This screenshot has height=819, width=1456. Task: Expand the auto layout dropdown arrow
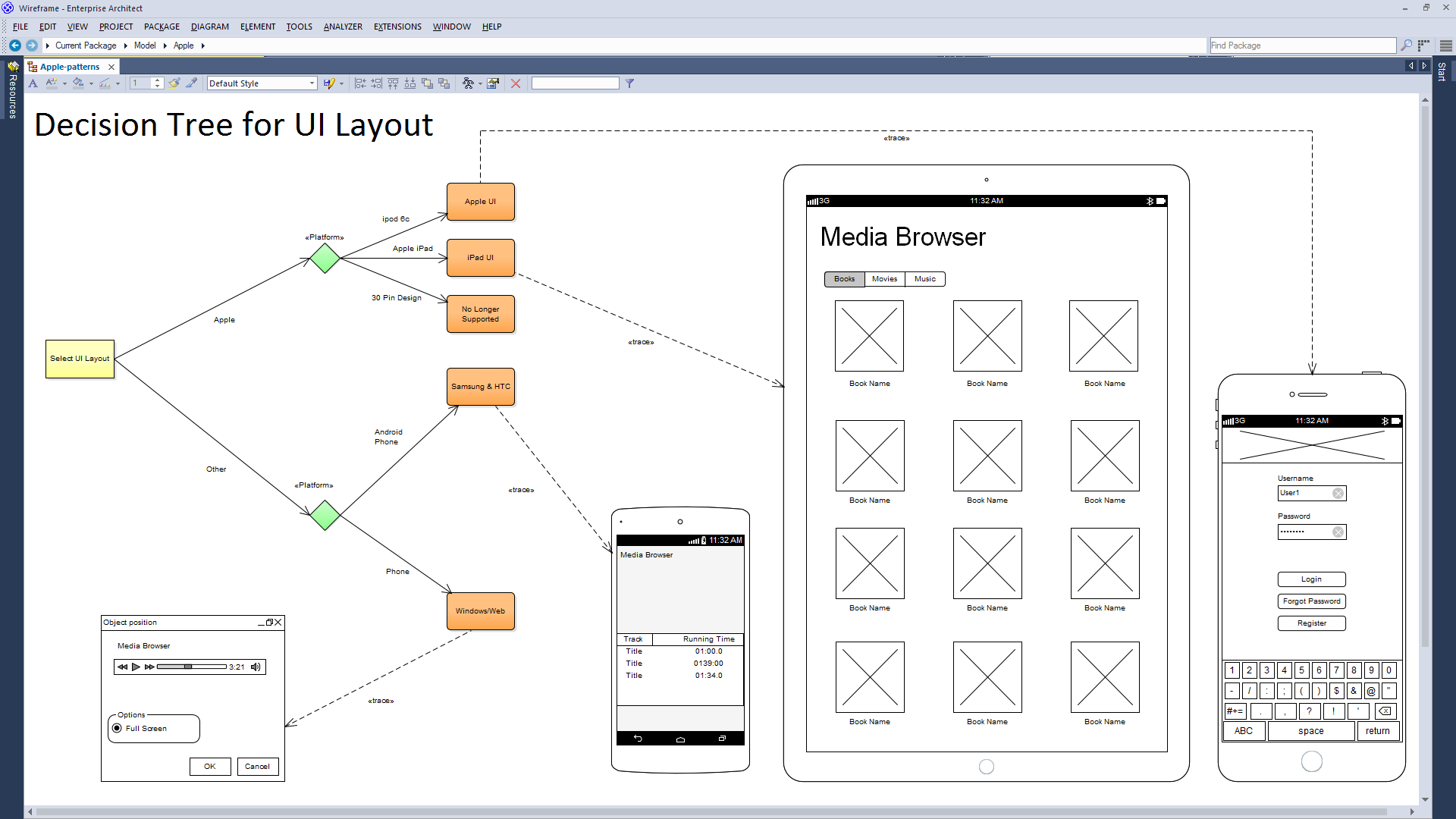point(480,83)
